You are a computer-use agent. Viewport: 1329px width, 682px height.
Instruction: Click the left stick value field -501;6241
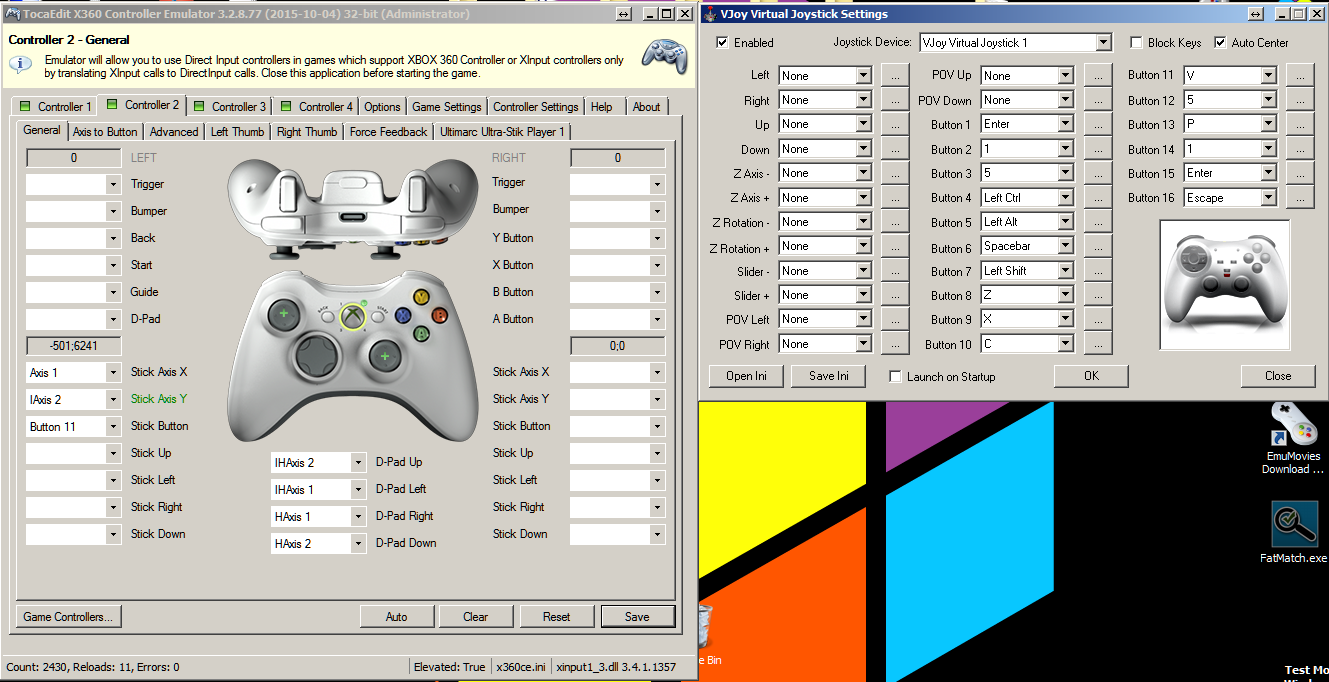coord(73,346)
